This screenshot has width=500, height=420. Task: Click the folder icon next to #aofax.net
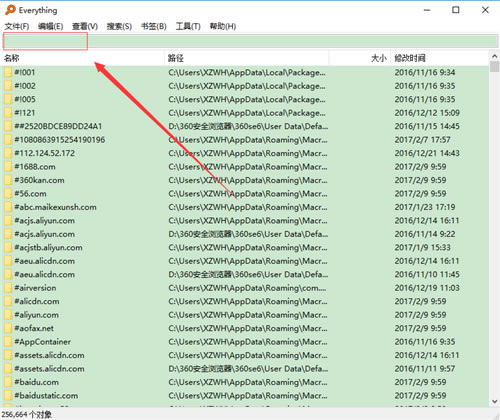click(x=8, y=328)
